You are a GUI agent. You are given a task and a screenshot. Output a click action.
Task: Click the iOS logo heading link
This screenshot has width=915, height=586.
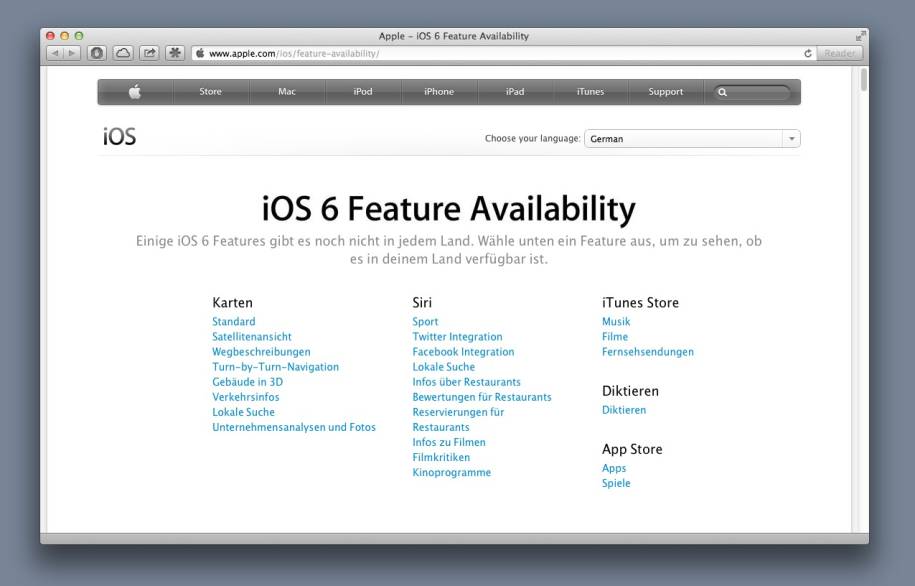(x=120, y=137)
